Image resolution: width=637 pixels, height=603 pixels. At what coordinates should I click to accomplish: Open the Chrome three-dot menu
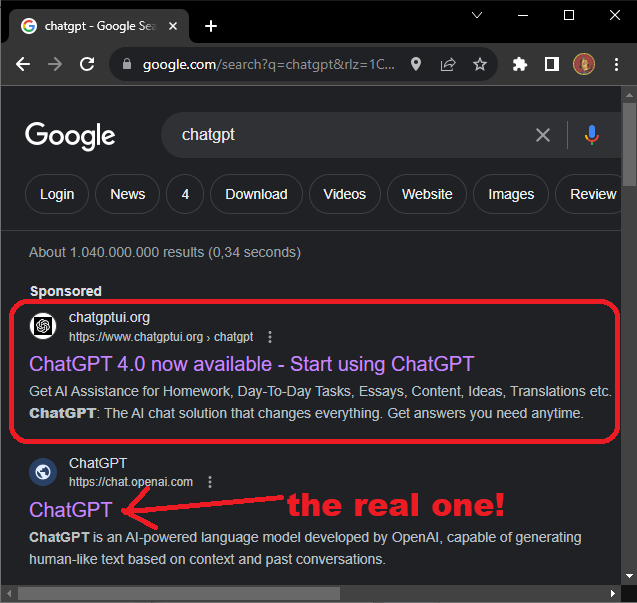tap(616, 64)
